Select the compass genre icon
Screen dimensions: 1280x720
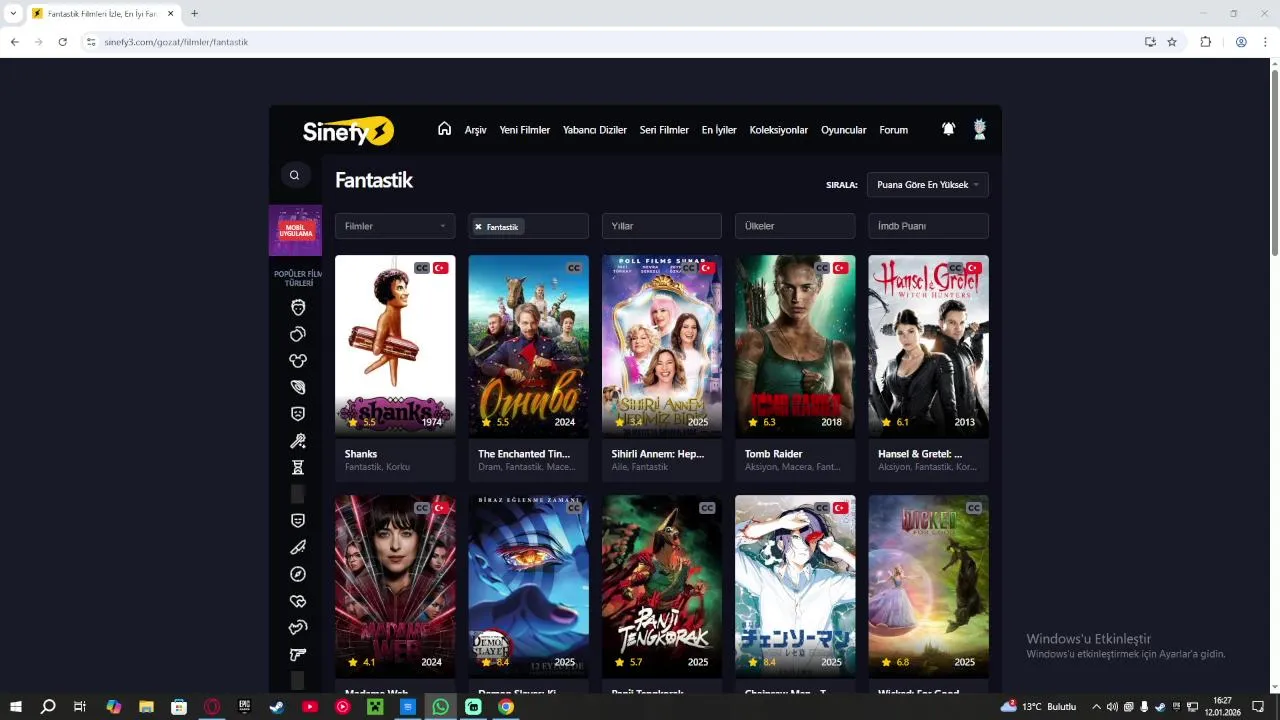(x=297, y=574)
